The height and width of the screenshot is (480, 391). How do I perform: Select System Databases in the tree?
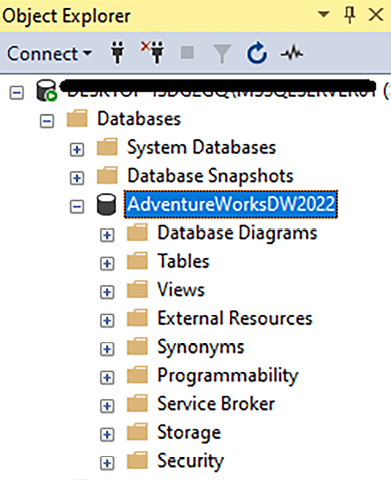tap(202, 147)
